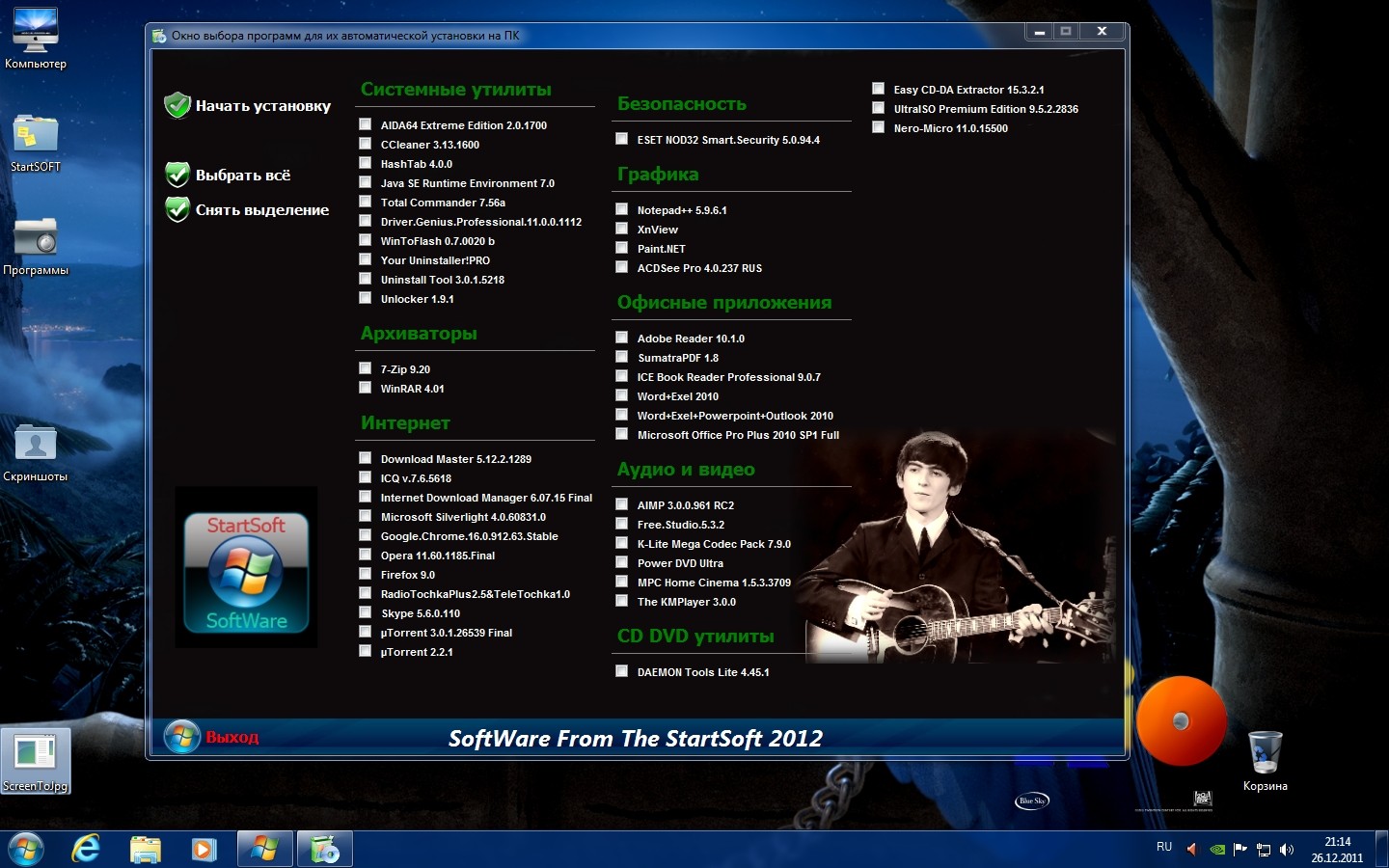Check K-Lite Mega Codec Pack 7.9.0
This screenshot has height=868, width=1389.
coord(622,543)
